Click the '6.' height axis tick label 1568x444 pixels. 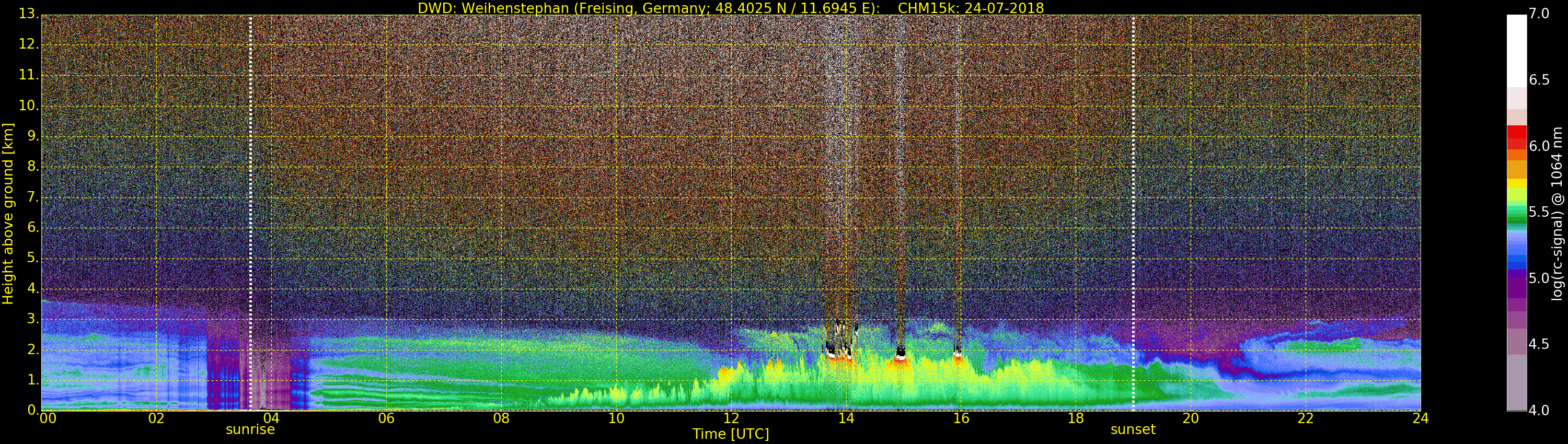point(33,227)
